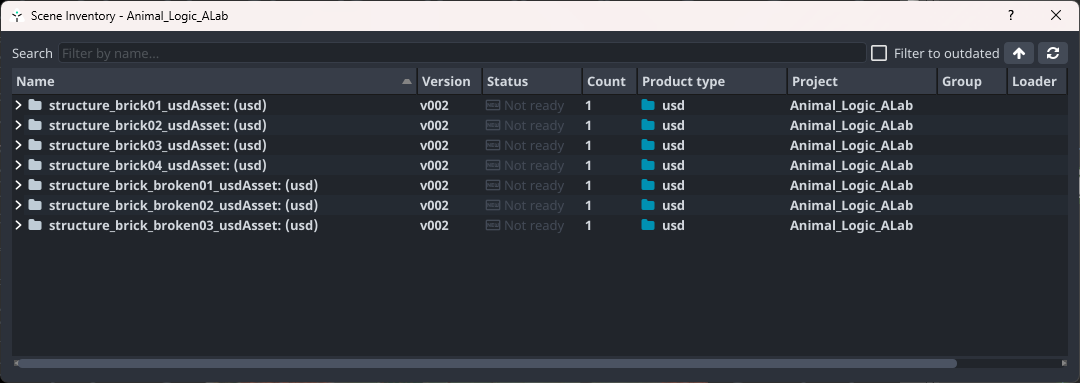Screen dimensions: 1080x383
Task: Click folder icon of structure_brick_broken01_usdAsset row
Action: click(x=35, y=185)
